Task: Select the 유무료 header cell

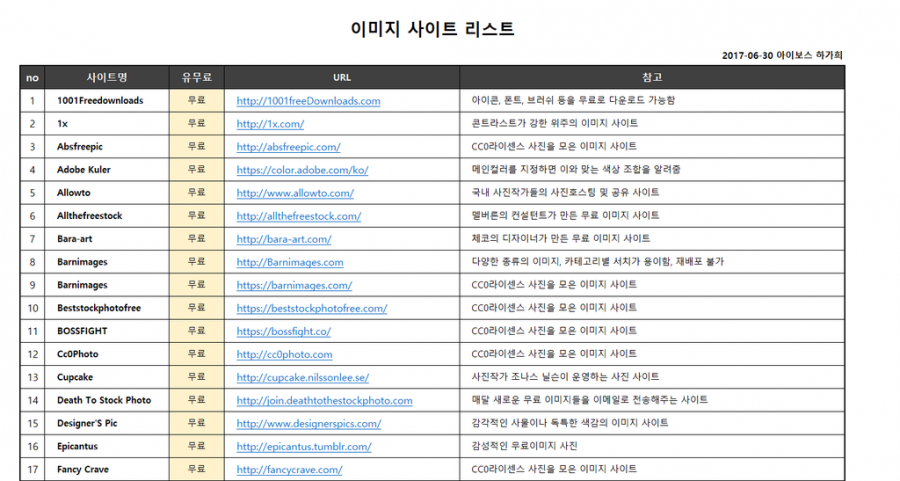Action: pos(196,77)
